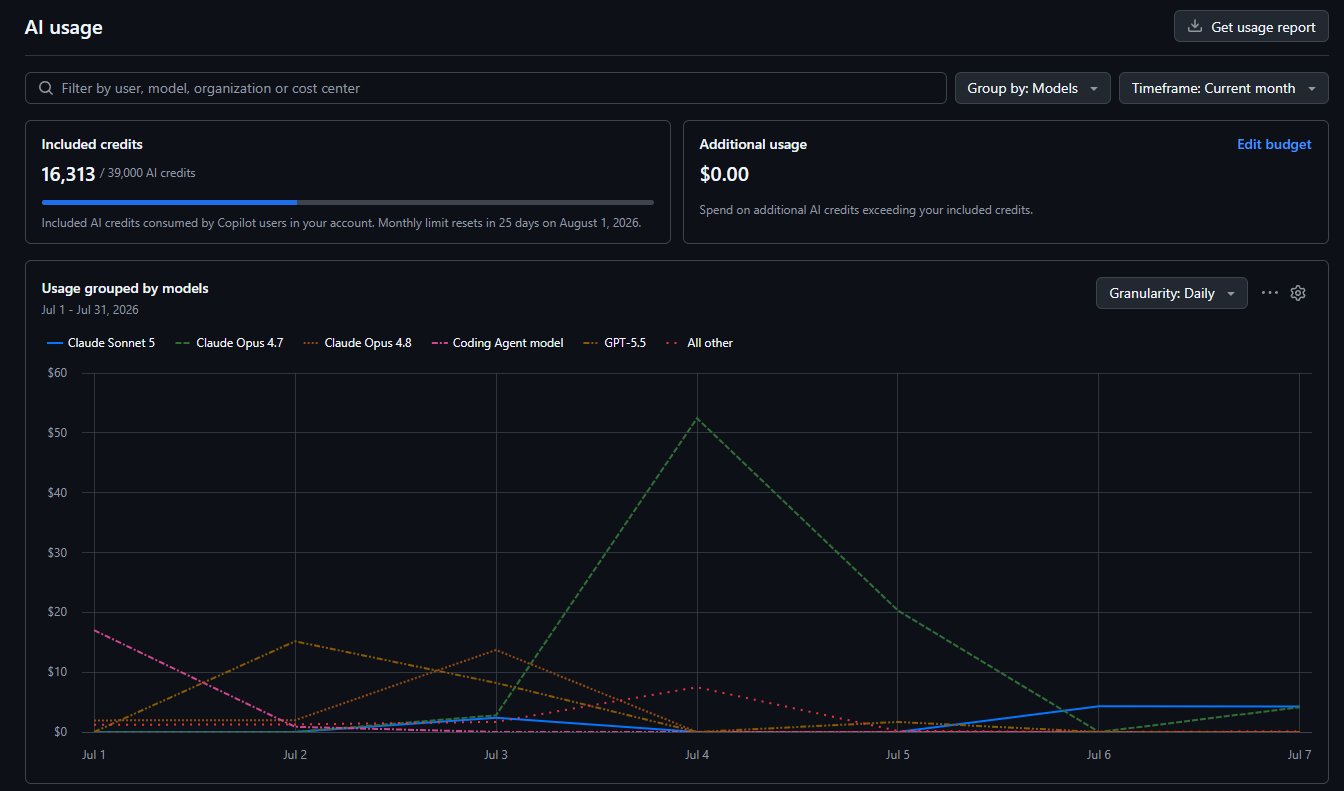
Task: Click the download icon in Get usage report
Action: tap(1194, 27)
